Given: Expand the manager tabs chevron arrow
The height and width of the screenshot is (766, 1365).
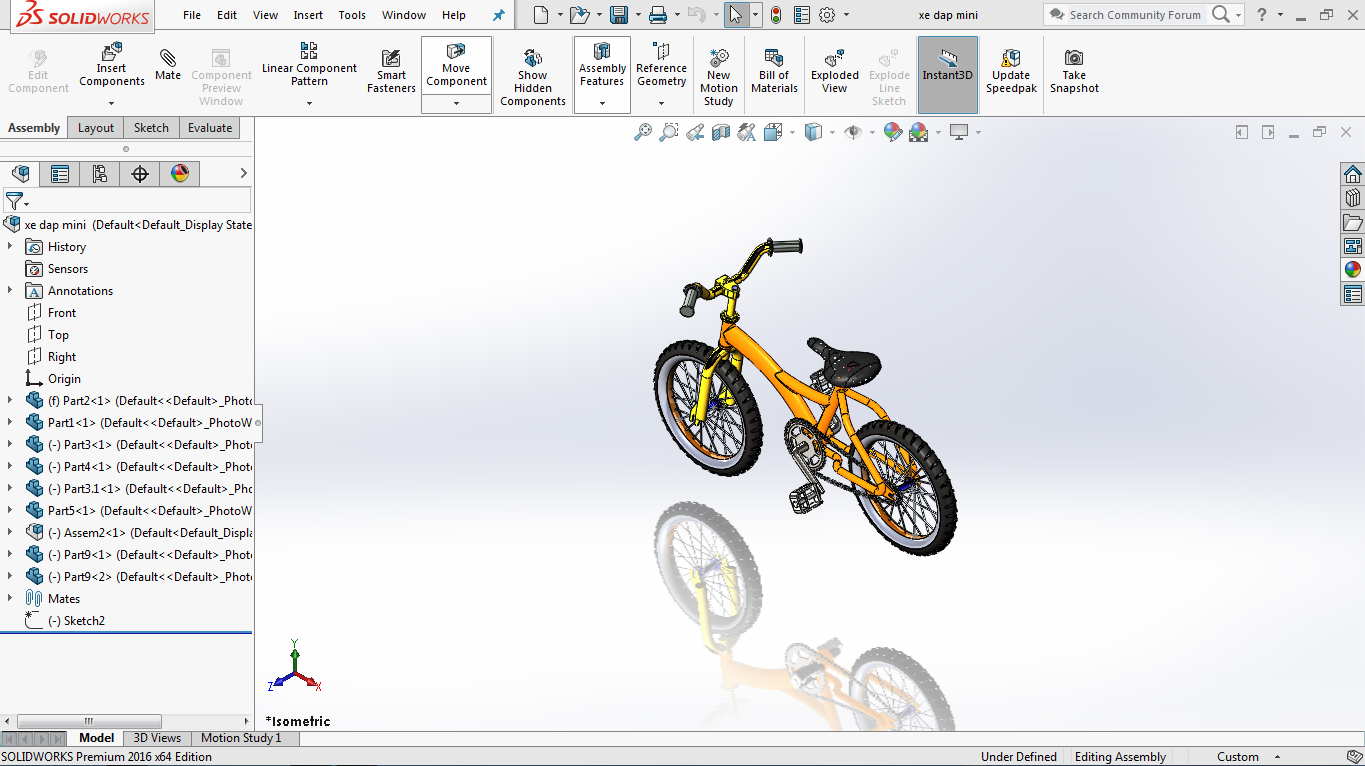Looking at the screenshot, I should coord(243,174).
